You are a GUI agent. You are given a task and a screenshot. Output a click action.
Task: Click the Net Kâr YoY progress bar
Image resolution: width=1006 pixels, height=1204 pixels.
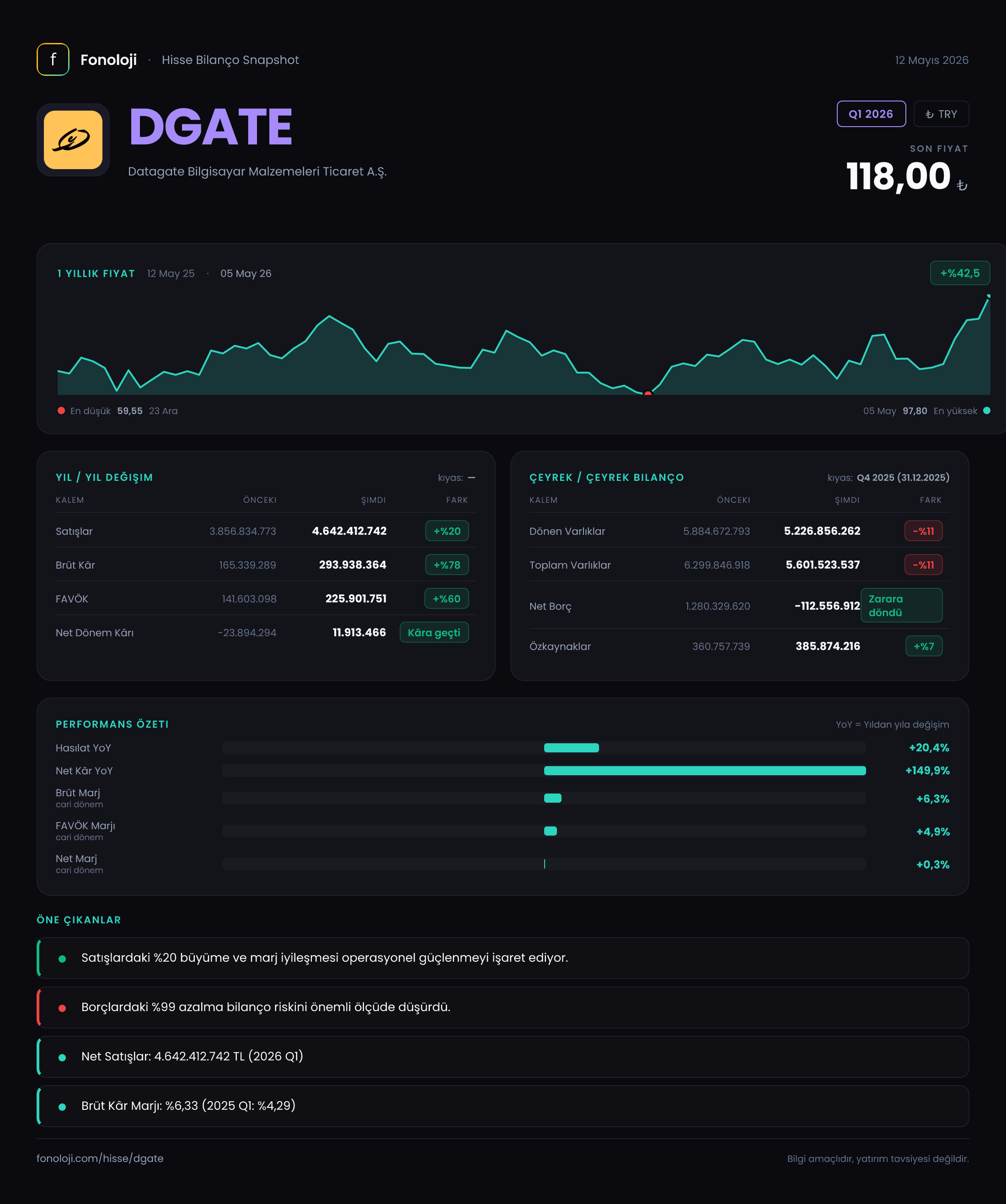click(544, 771)
